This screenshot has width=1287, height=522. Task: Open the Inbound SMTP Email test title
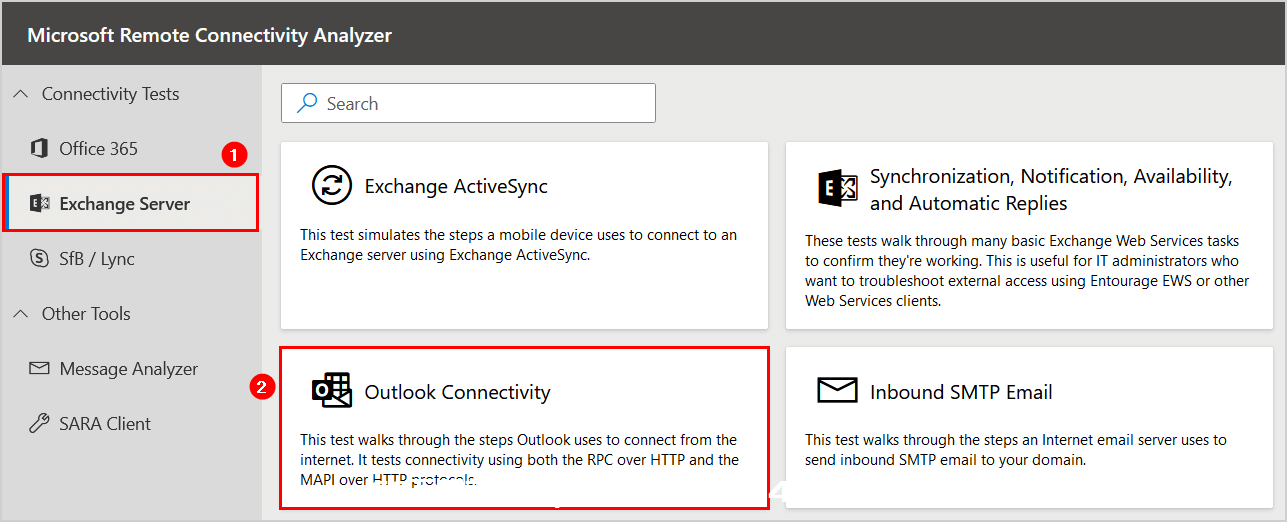[x=961, y=392]
